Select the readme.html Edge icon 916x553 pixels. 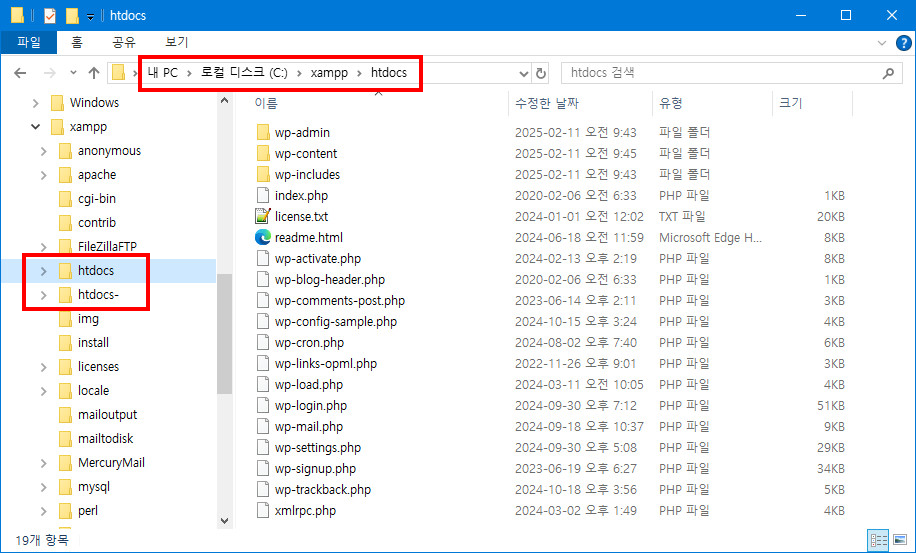point(263,238)
